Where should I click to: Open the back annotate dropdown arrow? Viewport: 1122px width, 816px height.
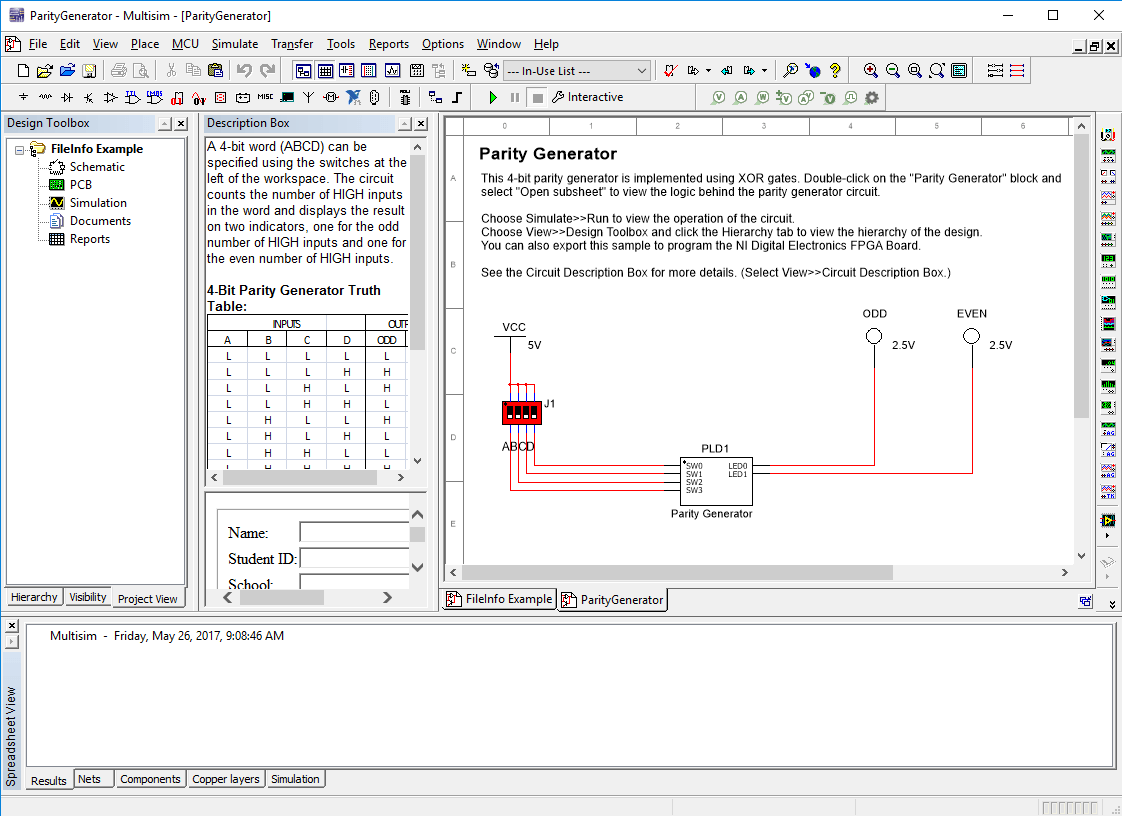708,70
